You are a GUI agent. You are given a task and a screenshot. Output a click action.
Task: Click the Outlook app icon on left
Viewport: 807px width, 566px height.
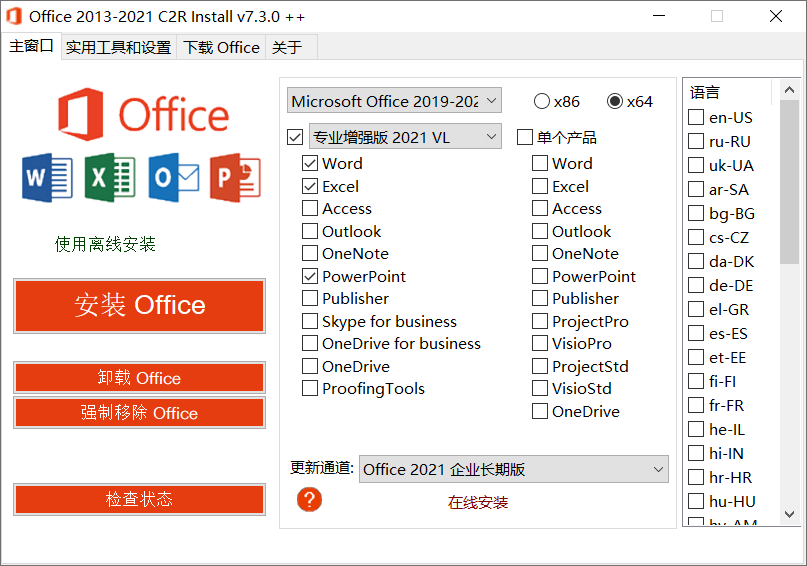173,178
